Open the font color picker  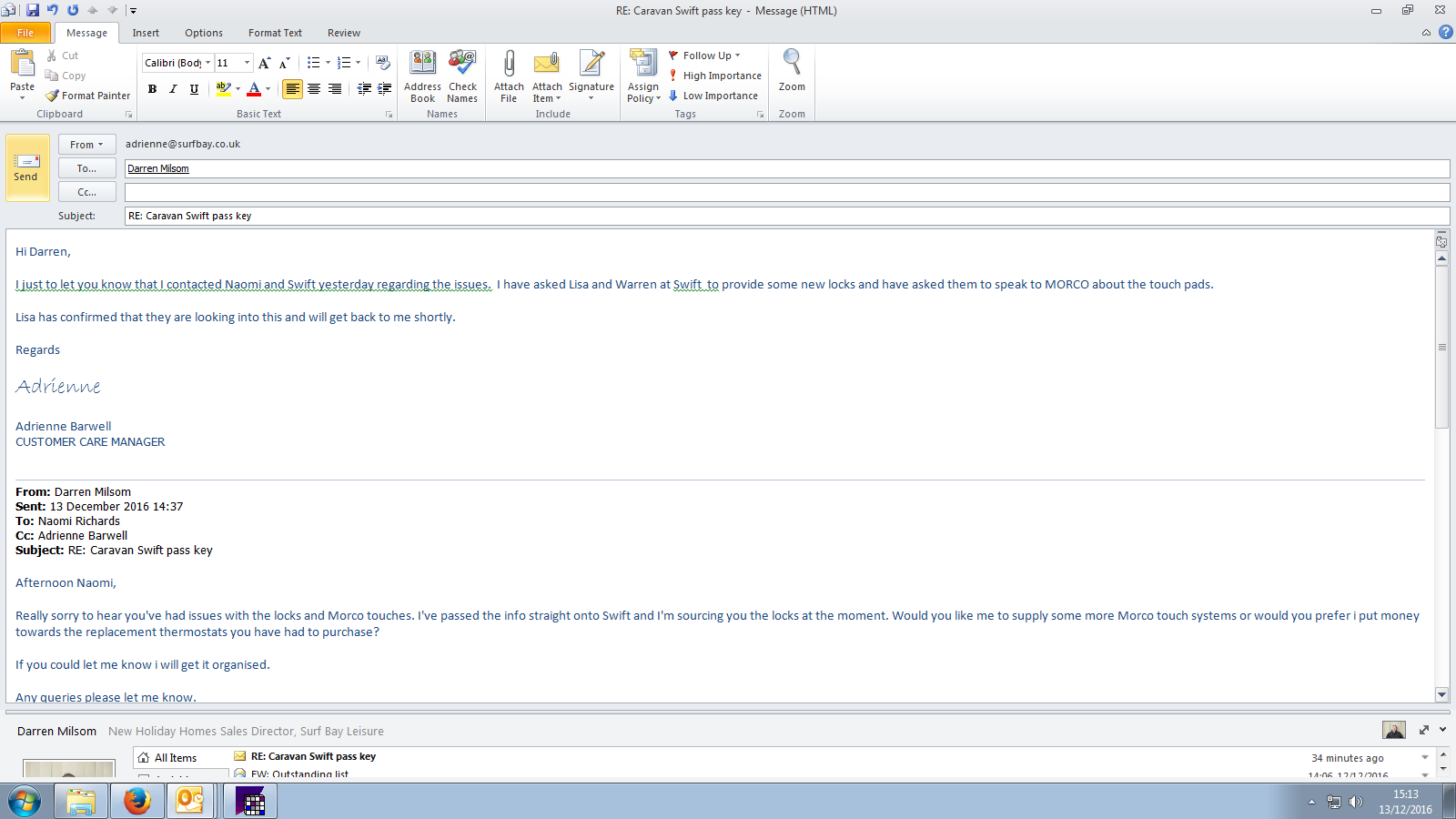click(x=268, y=89)
